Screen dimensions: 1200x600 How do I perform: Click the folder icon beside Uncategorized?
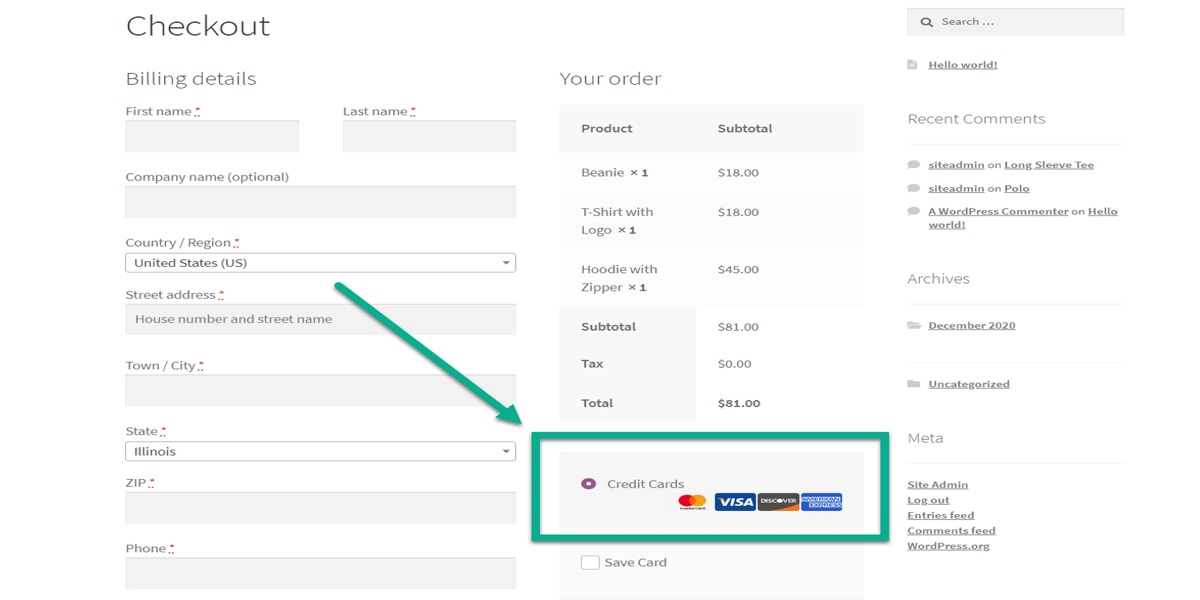point(913,384)
